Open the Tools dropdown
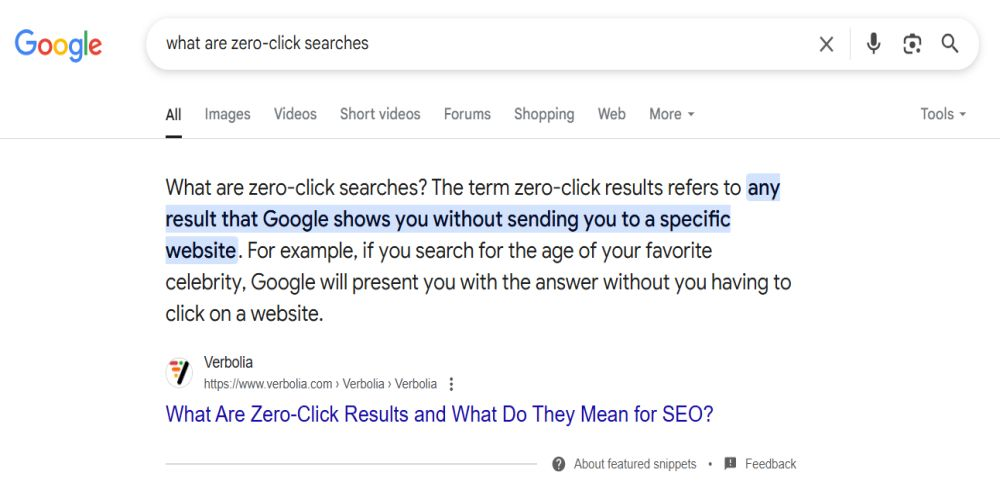Screen dimensions: 1000x500 pos(943,114)
